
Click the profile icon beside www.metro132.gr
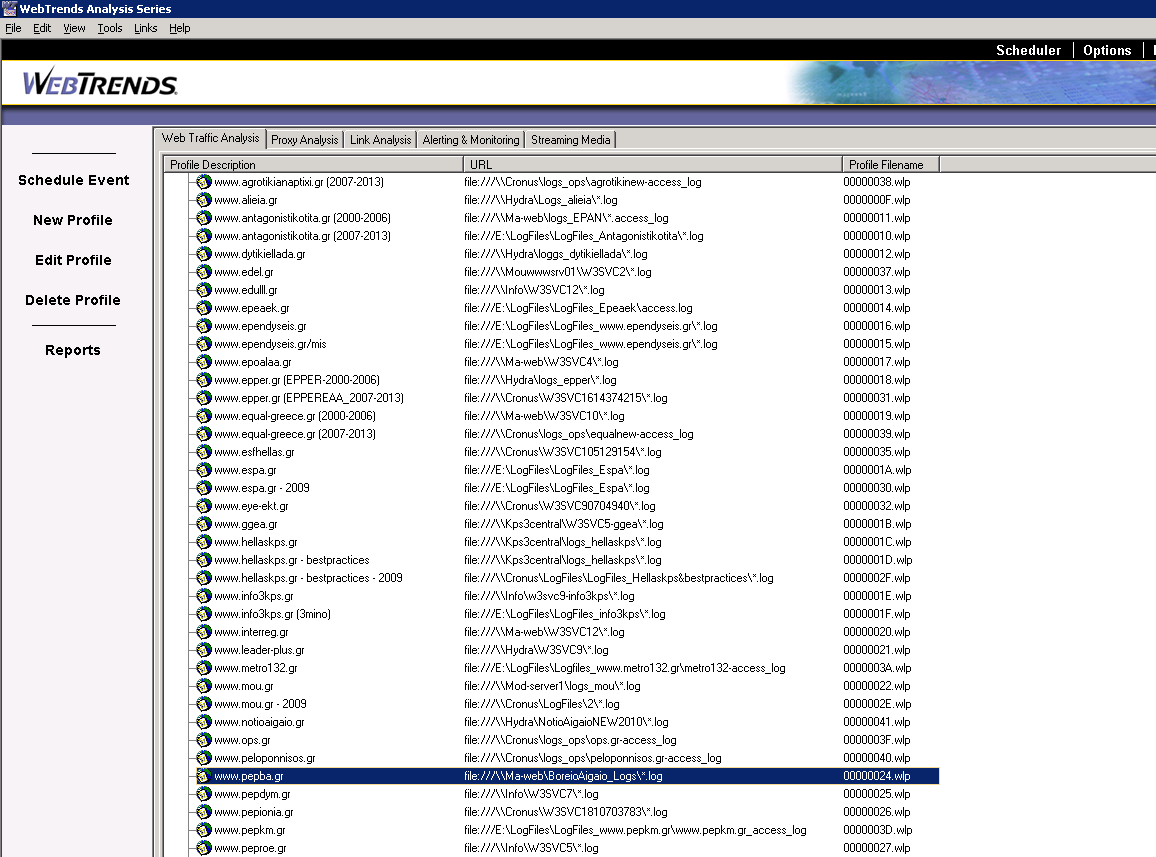(203, 667)
